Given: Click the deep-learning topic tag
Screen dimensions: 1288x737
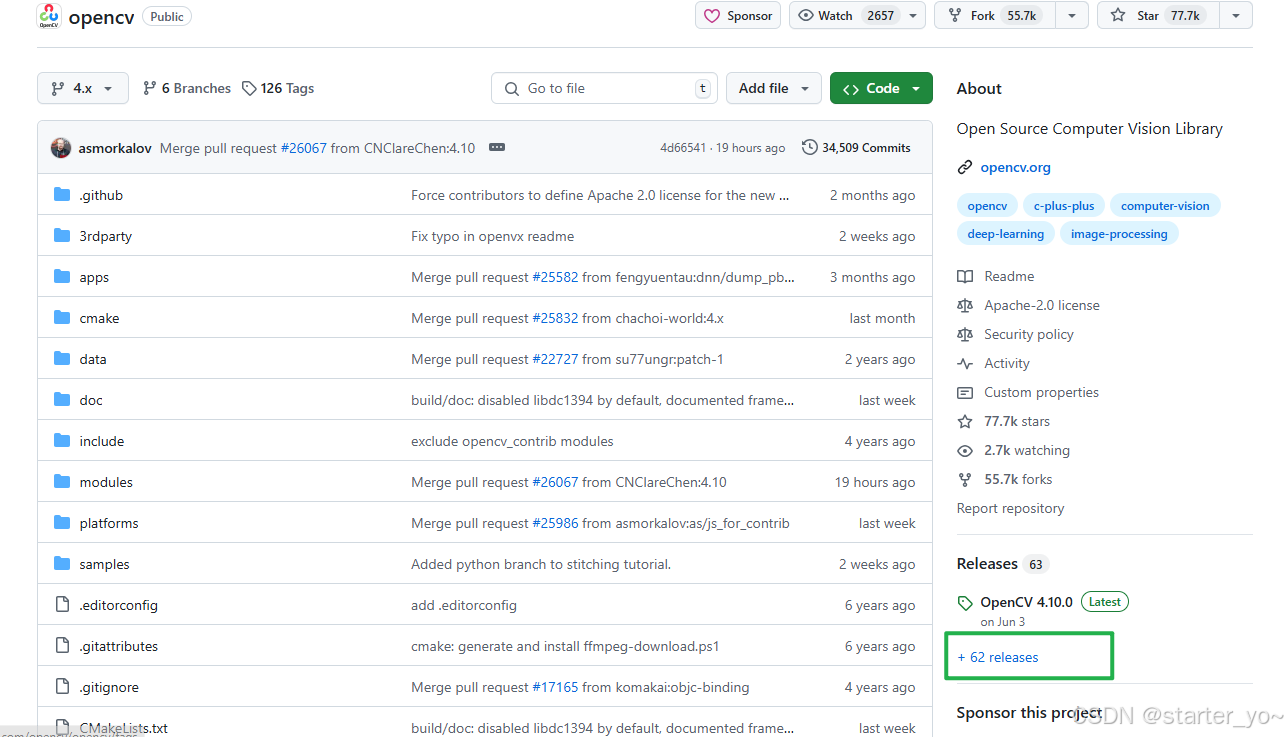Looking at the screenshot, I should pyautogui.click(x=1006, y=234).
